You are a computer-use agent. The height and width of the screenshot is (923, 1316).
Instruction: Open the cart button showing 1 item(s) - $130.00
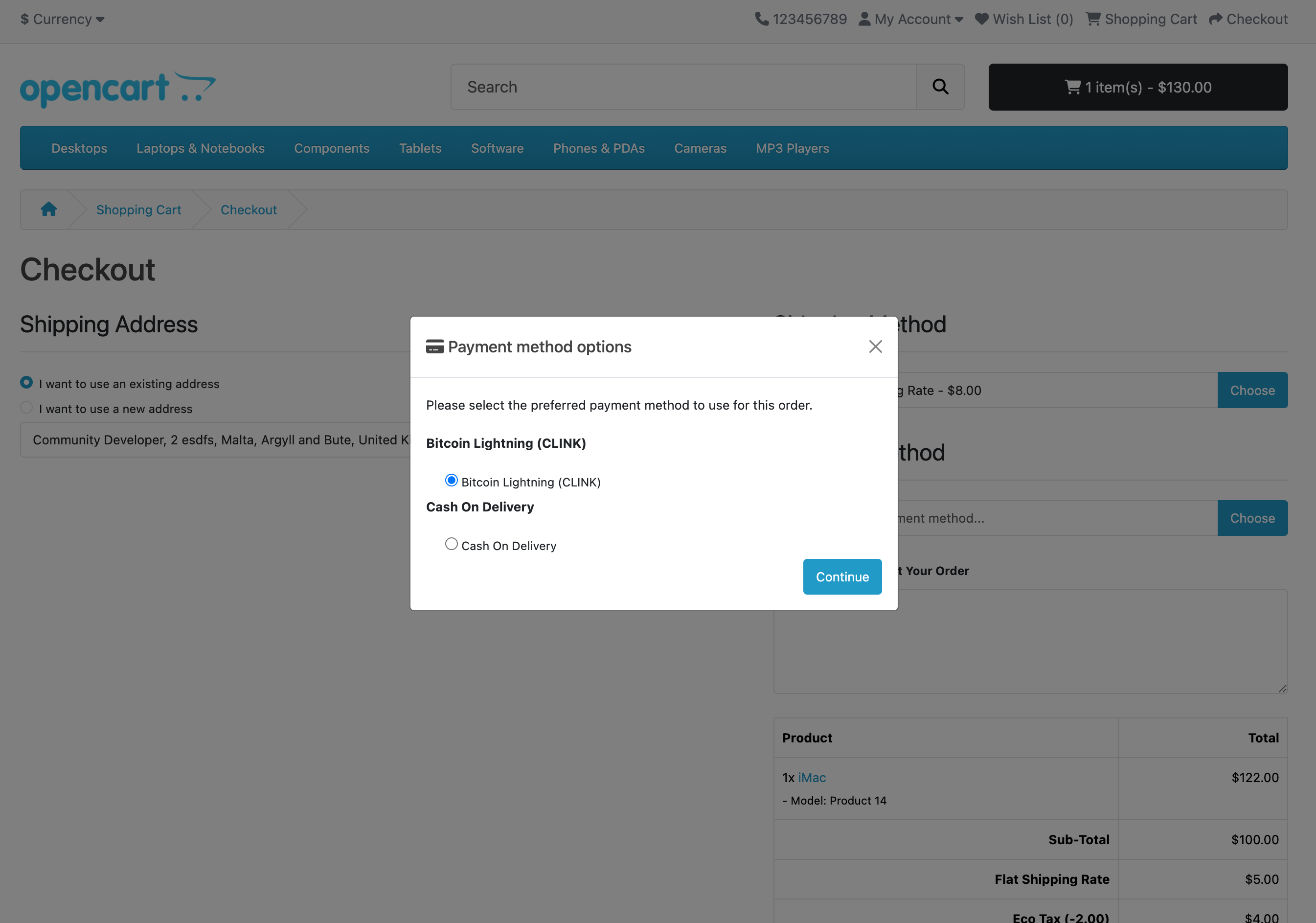[x=1138, y=87]
